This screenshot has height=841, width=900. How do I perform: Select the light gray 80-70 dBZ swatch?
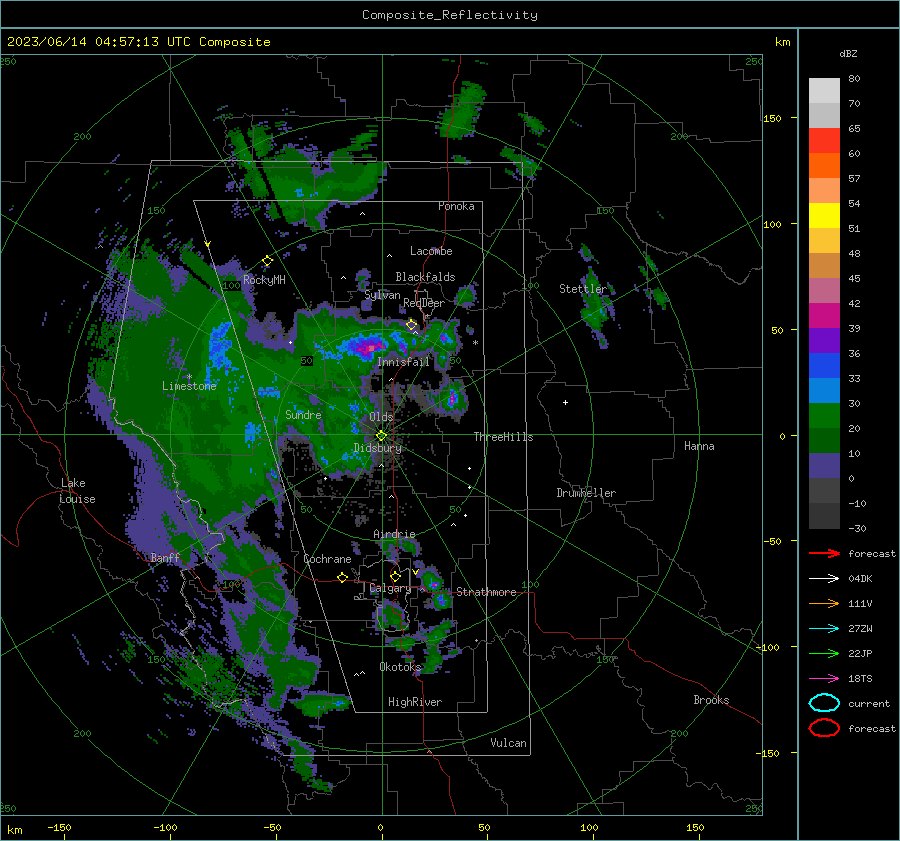point(824,91)
